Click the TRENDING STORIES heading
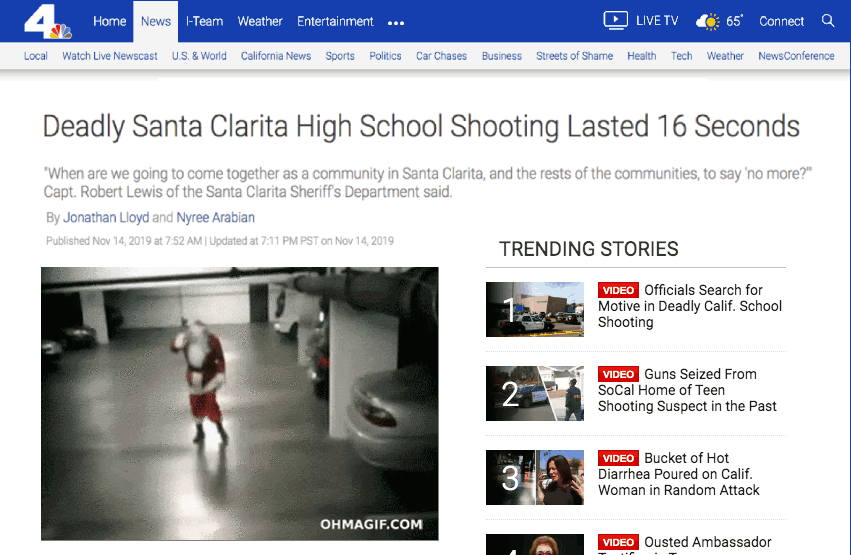The height and width of the screenshot is (555, 851). click(x=588, y=249)
